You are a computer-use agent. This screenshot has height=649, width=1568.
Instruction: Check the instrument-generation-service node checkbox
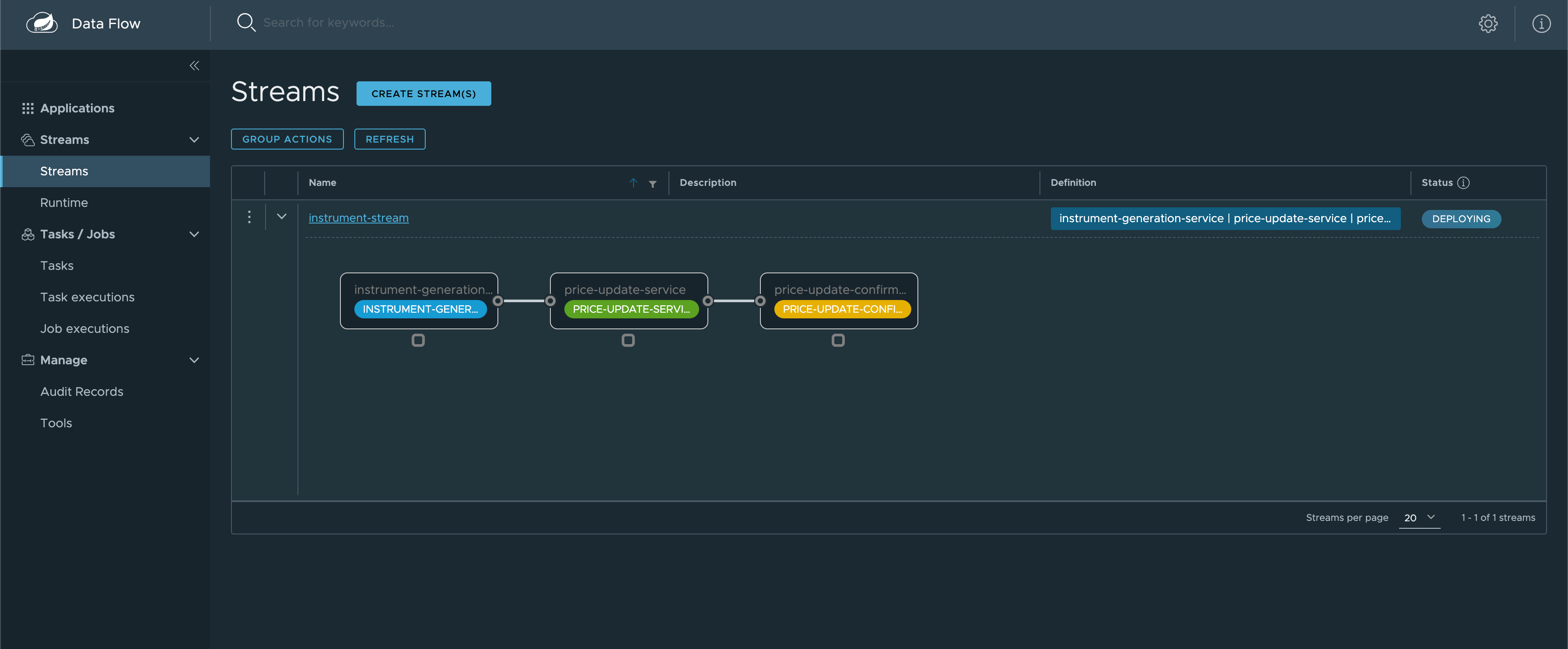pyautogui.click(x=418, y=341)
